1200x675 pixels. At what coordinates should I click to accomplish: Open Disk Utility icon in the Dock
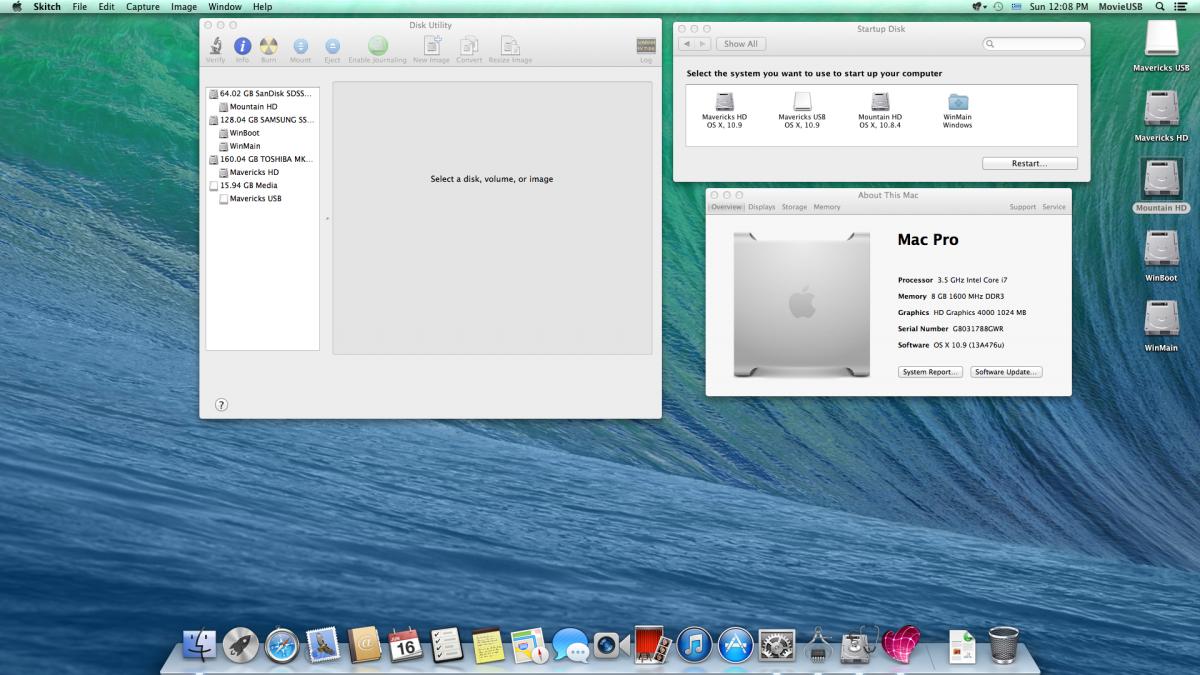click(859, 645)
